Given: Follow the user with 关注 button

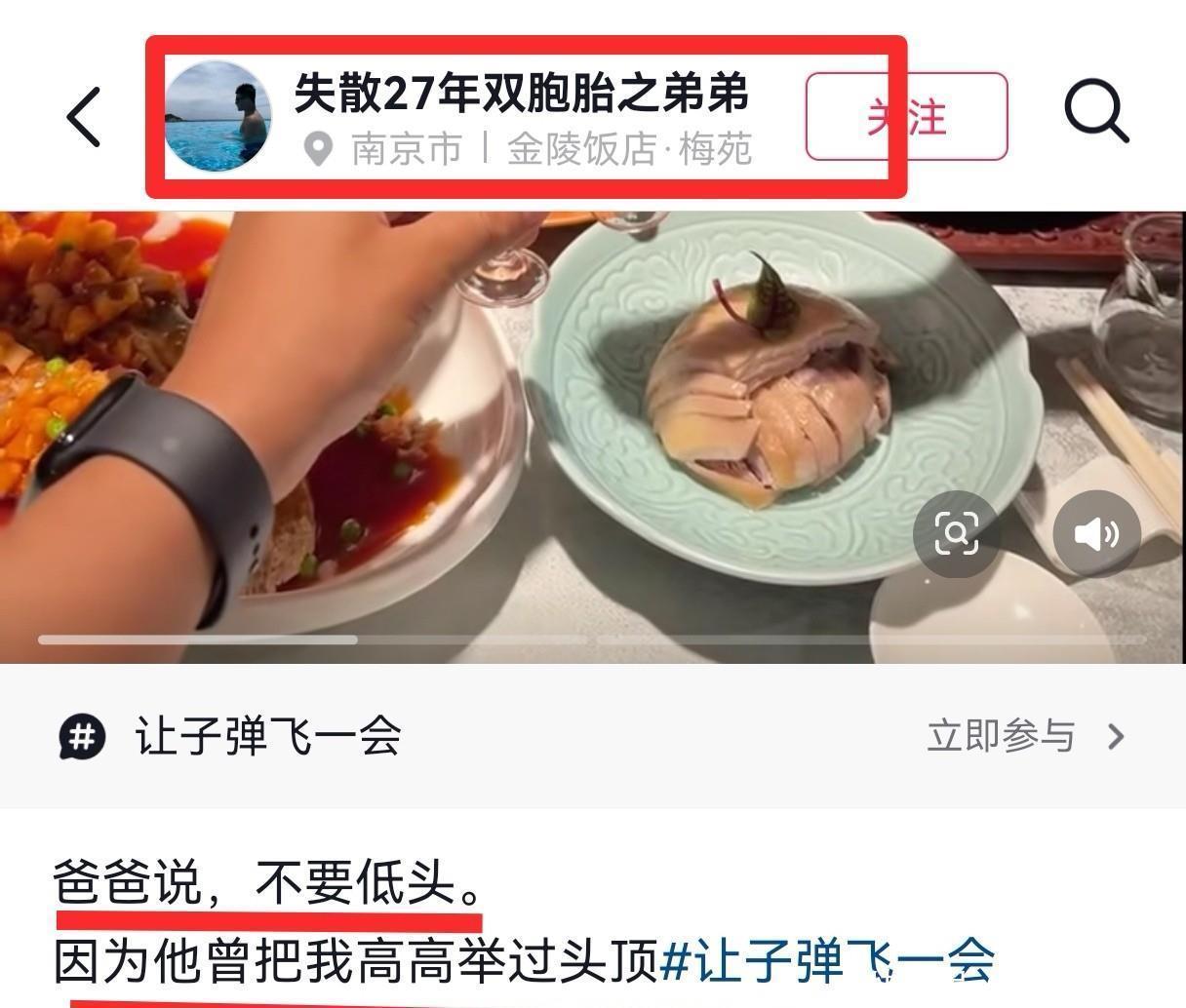Looking at the screenshot, I should tap(906, 116).
